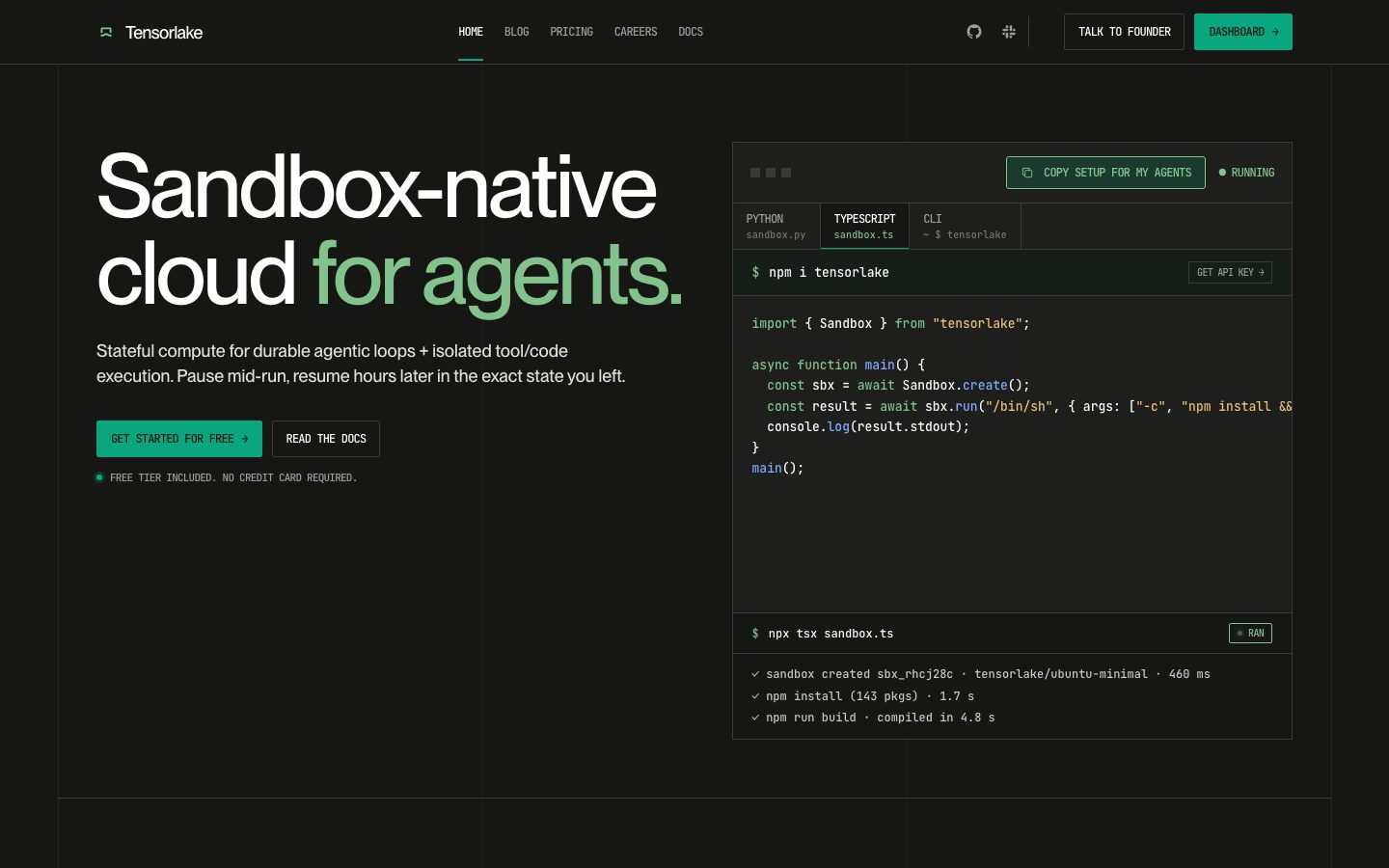Viewport: 1389px width, 868px height.
Task: Click Get Started for Free
Action: tap(179, 439)
